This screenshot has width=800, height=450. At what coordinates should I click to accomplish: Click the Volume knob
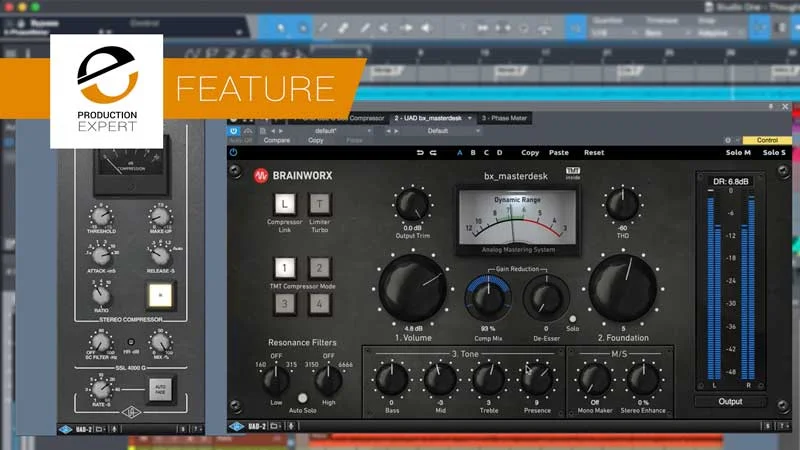click(413, 288)
